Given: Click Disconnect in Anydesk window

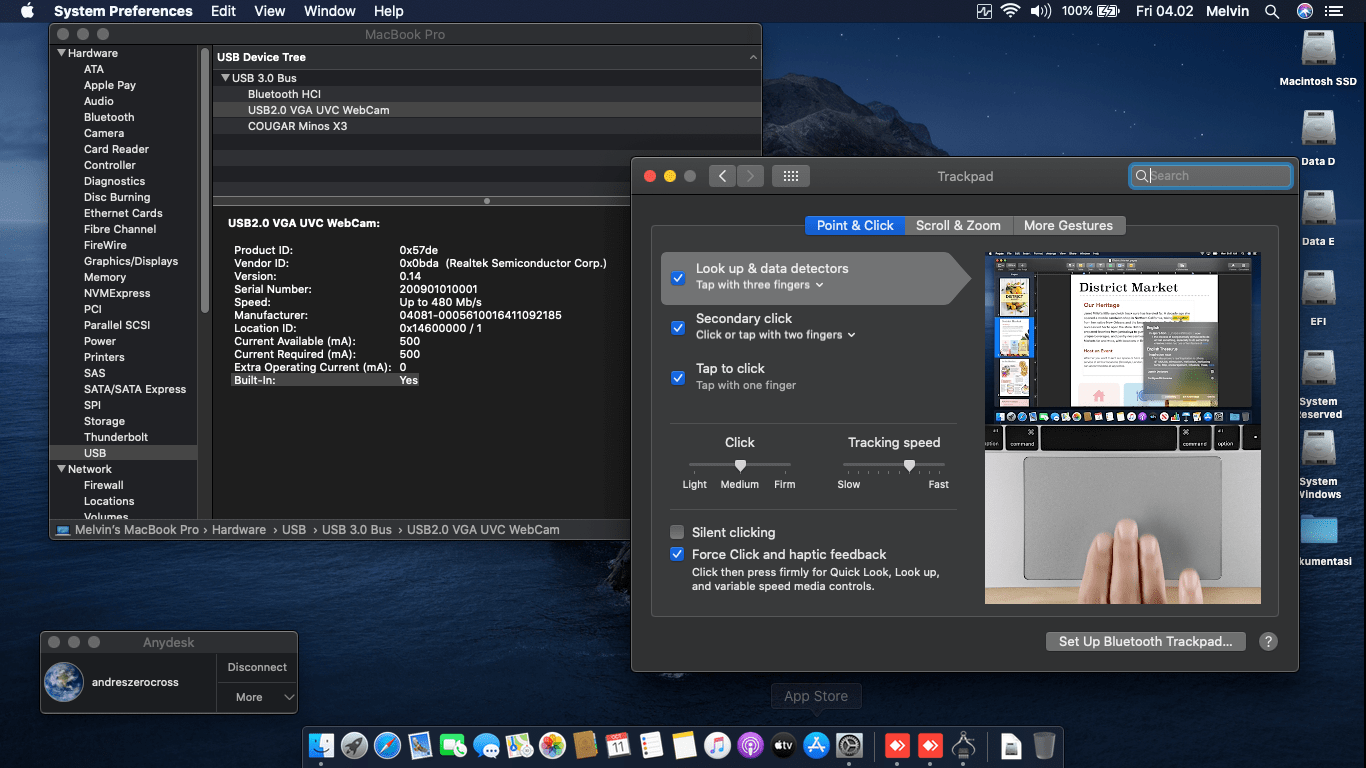Looking at the screenshot, I should click(257, 667).
